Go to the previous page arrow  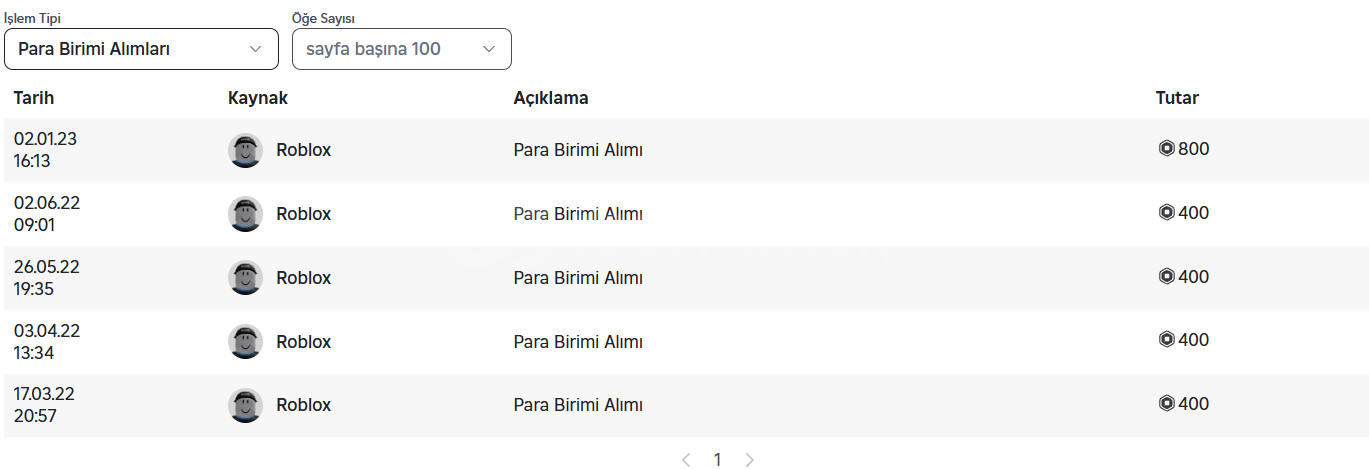coord(686,460)
